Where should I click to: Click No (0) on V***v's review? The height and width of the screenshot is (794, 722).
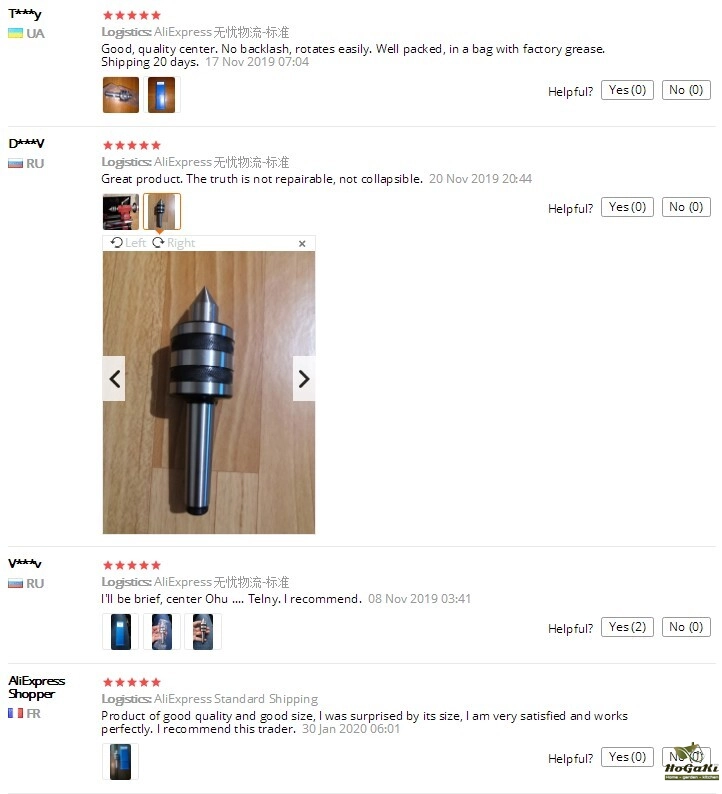point(686,627)
